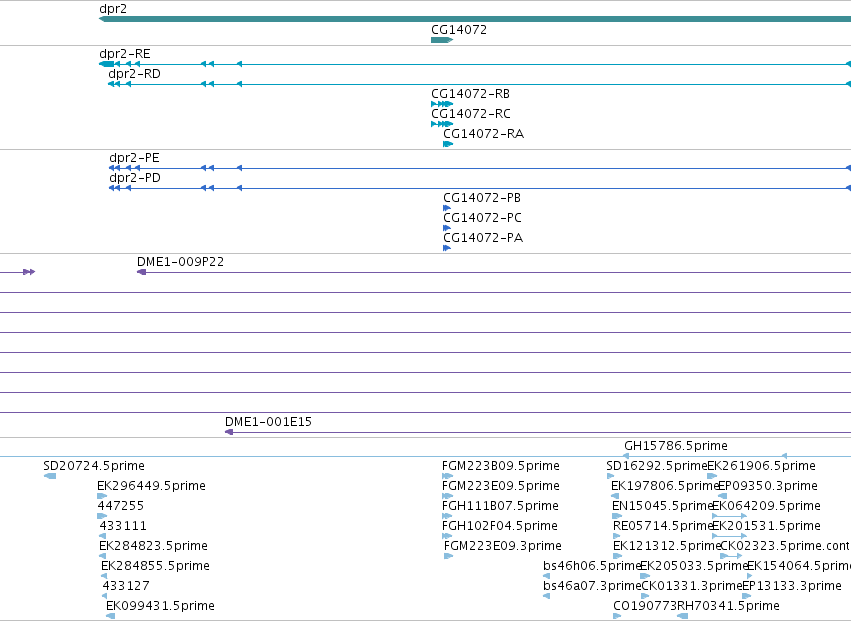
Task: Select the FGM223B09.5prime EST label
Action: pos(500,466)
